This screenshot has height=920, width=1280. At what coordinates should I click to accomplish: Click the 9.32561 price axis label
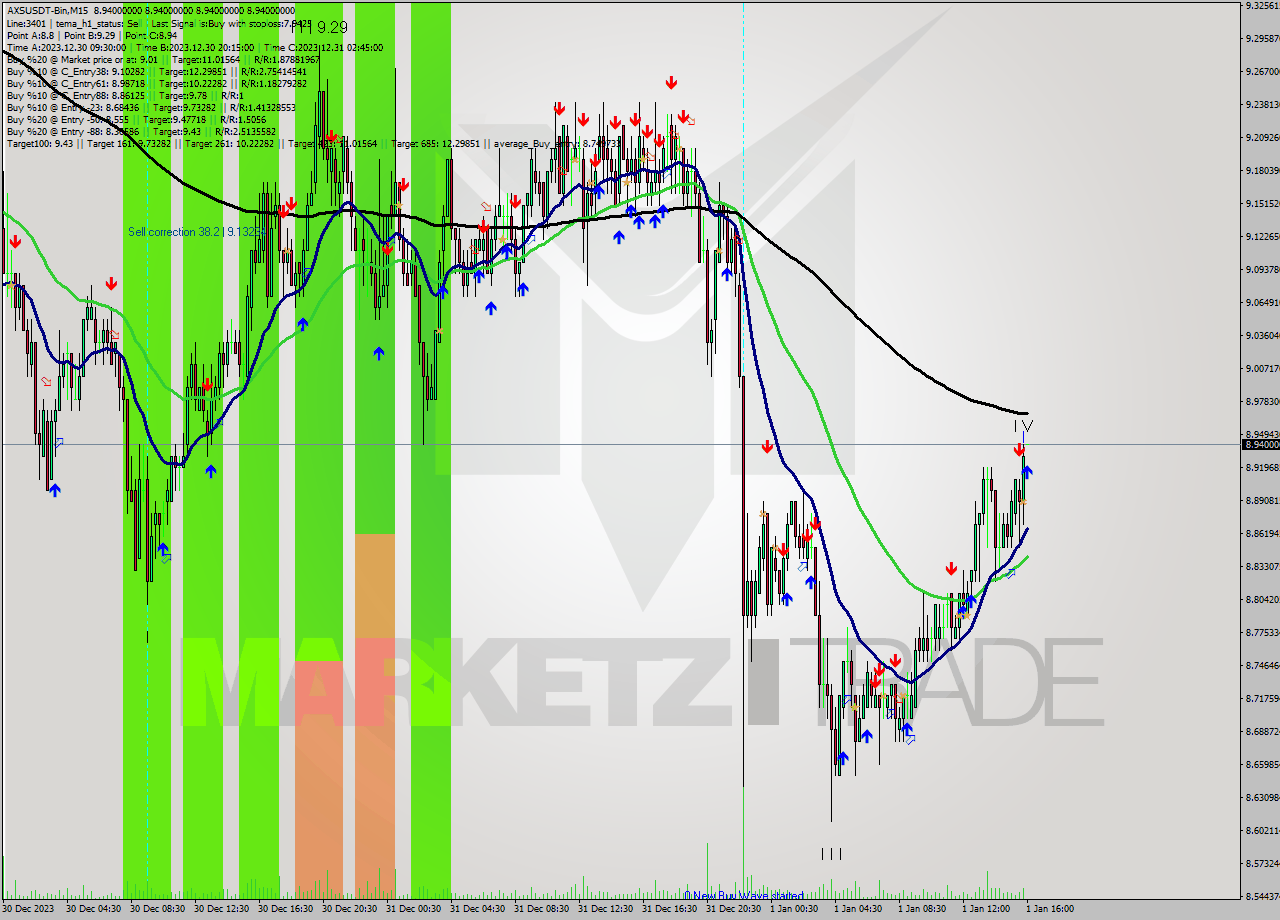point(1262,6)
